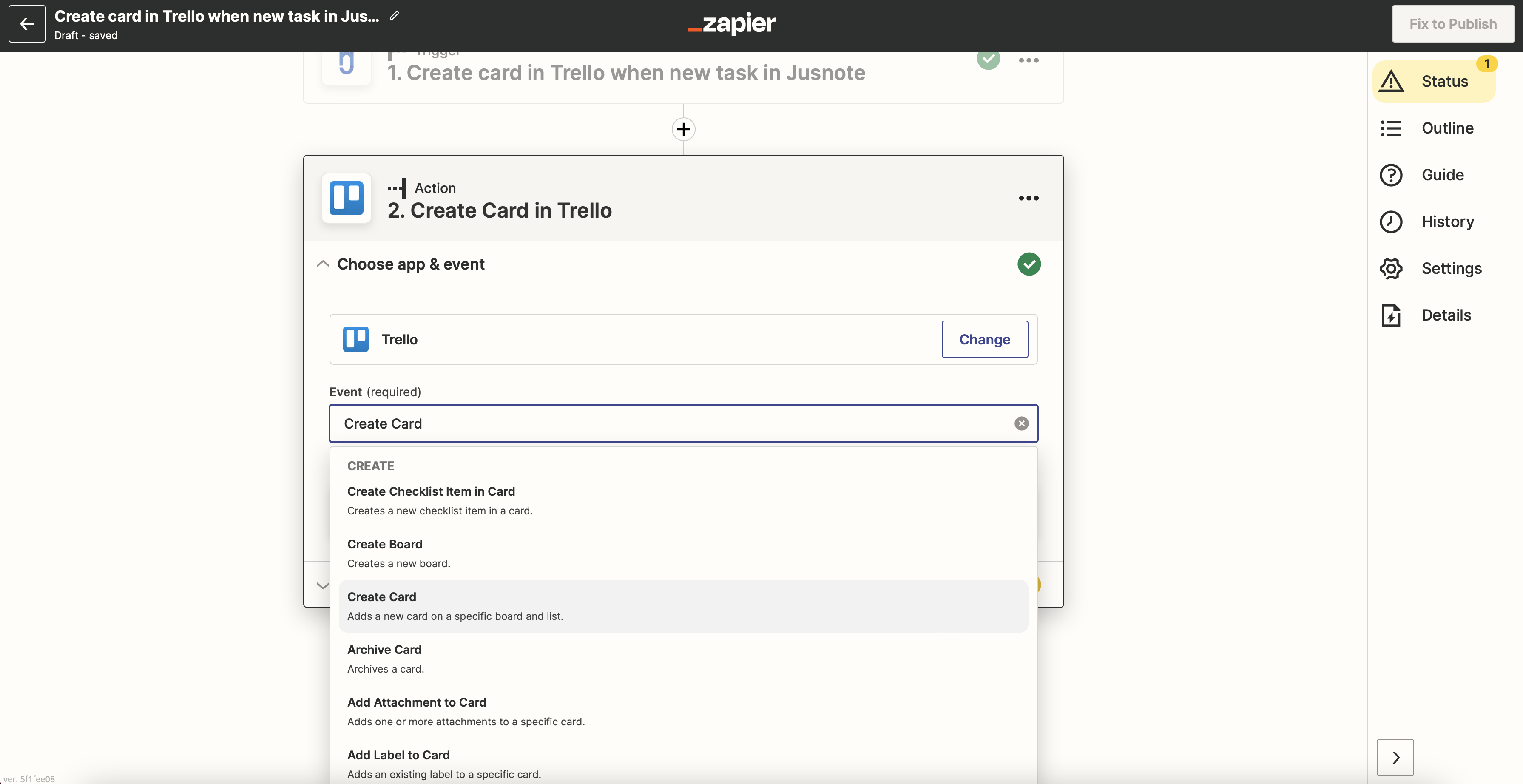The height and width of the screenshot is (784, 1523).
Task: Click the Zapier logo
Action: (731, 24)
